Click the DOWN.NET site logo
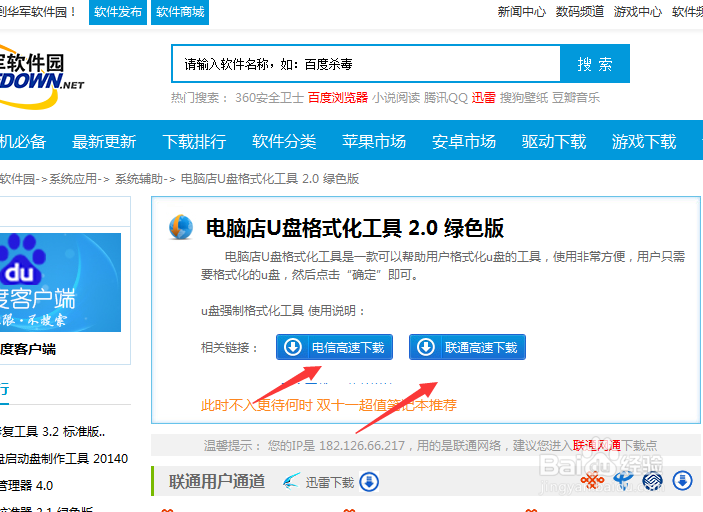Screen dimensions: 703x512 42,76
